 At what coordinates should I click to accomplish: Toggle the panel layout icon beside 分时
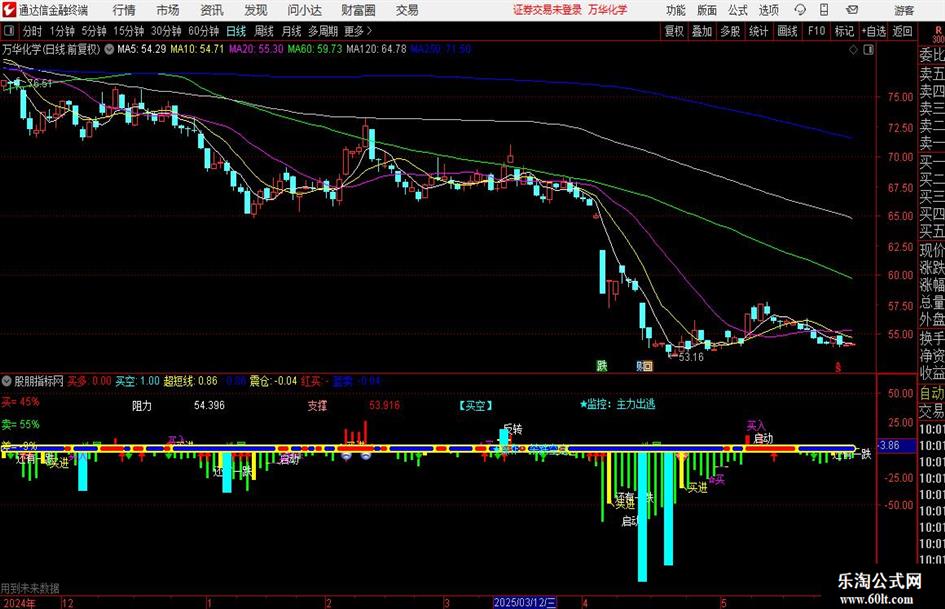tap(9, 31)
